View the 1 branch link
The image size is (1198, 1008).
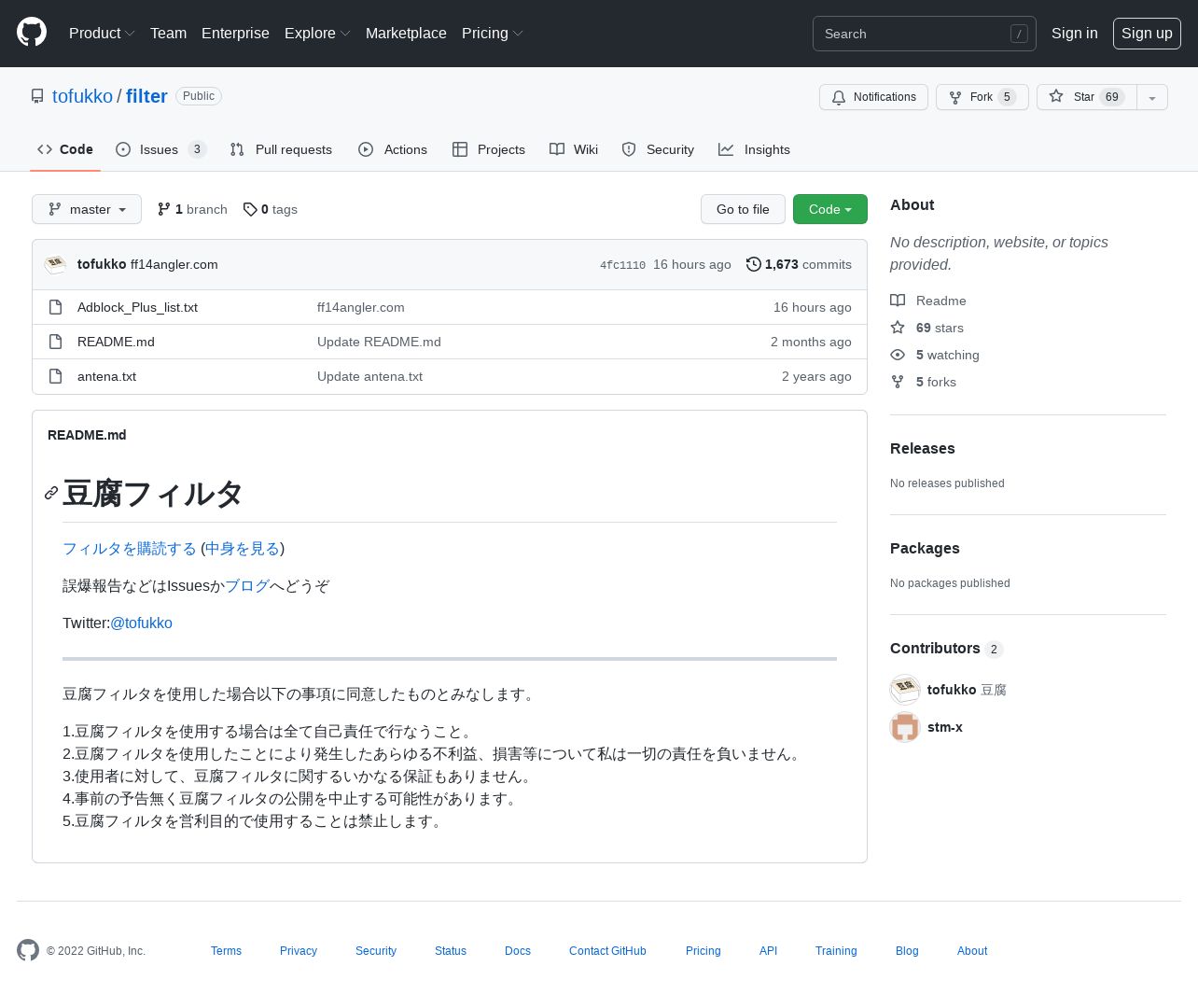pos(192,209)
